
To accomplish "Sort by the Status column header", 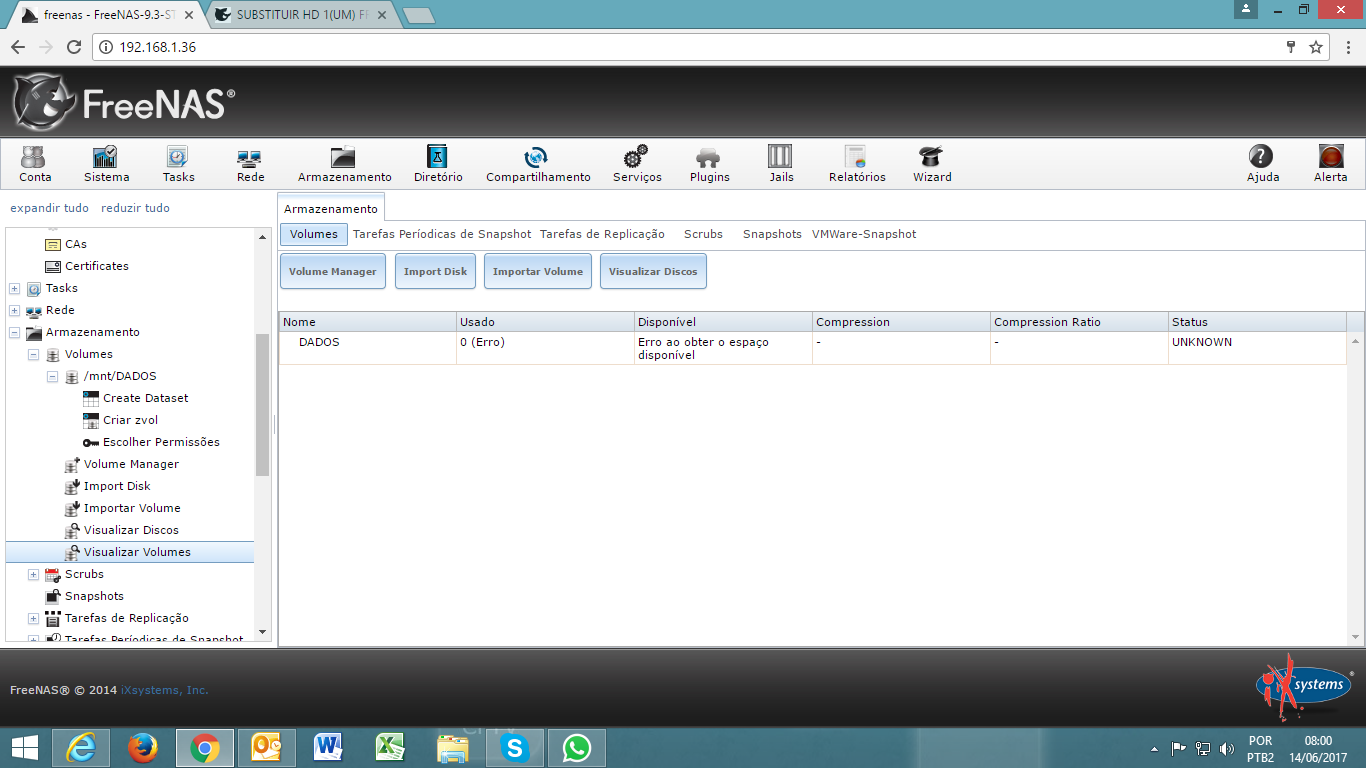I will coord(1257,322).
